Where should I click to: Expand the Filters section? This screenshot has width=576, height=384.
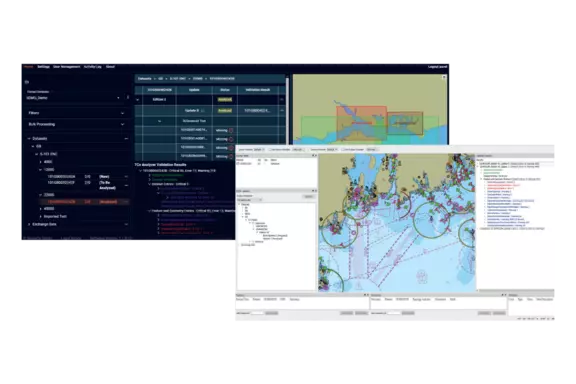click(77, 113)
